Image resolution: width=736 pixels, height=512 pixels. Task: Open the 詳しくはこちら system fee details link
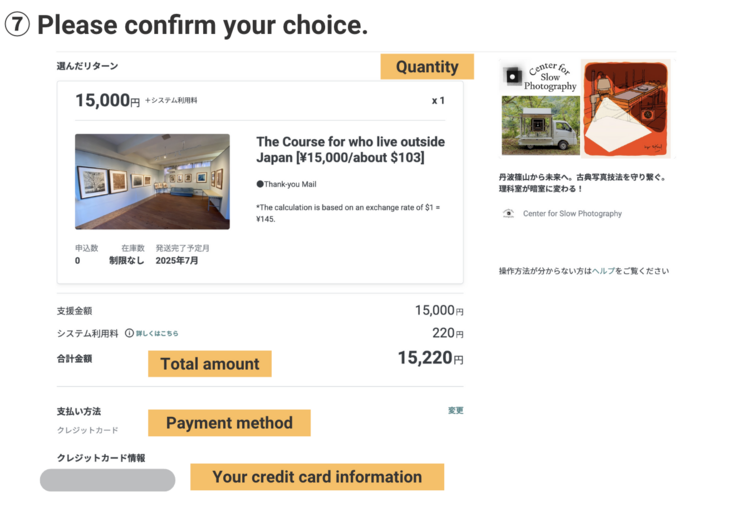point(157,333)
